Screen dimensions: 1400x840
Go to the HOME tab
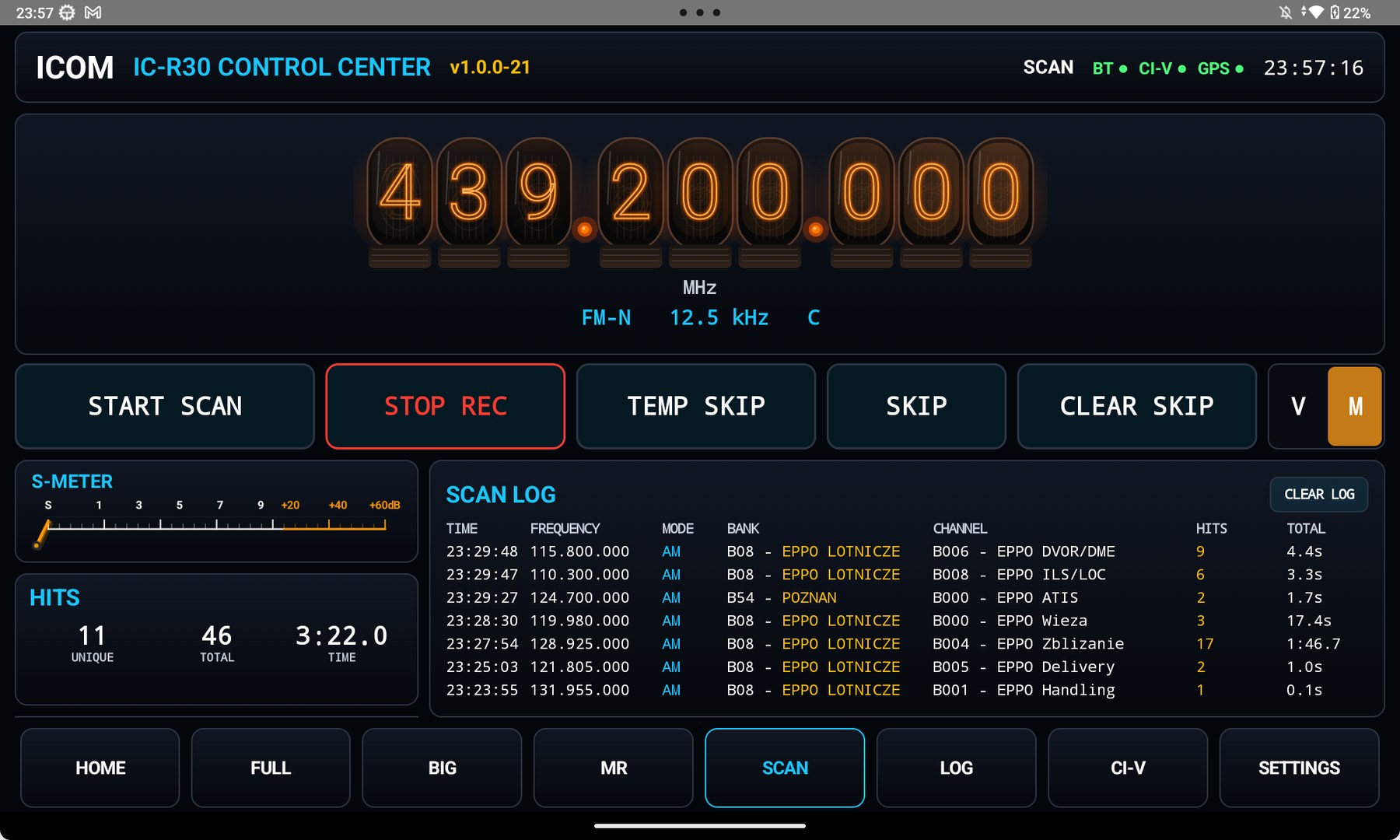[x=100, y=768]
